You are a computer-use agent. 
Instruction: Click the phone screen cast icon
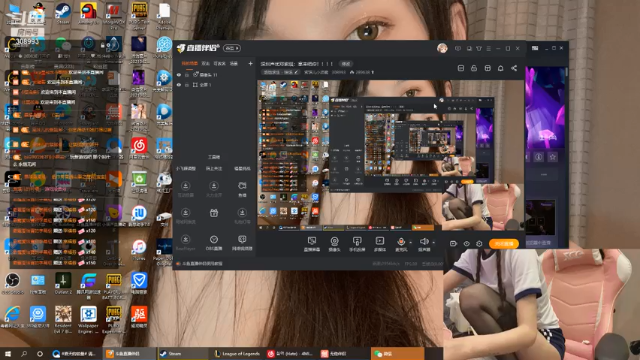pyautogui.click(x=357, y=241)
